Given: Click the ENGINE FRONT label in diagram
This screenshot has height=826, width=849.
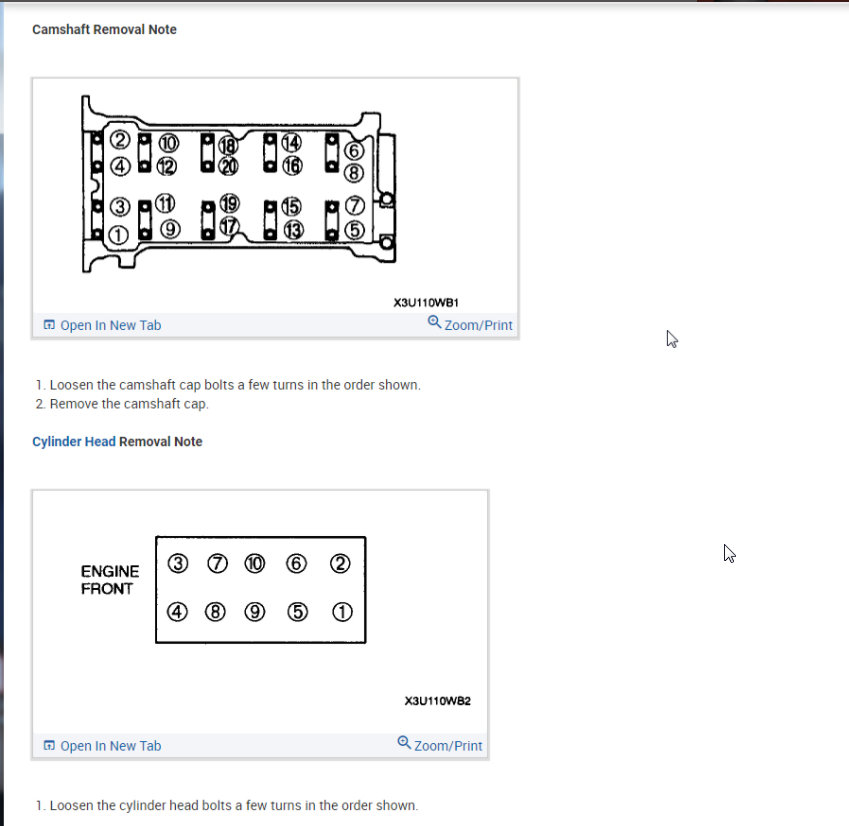Looking at the screenshot, I should [x=110, y=580].
